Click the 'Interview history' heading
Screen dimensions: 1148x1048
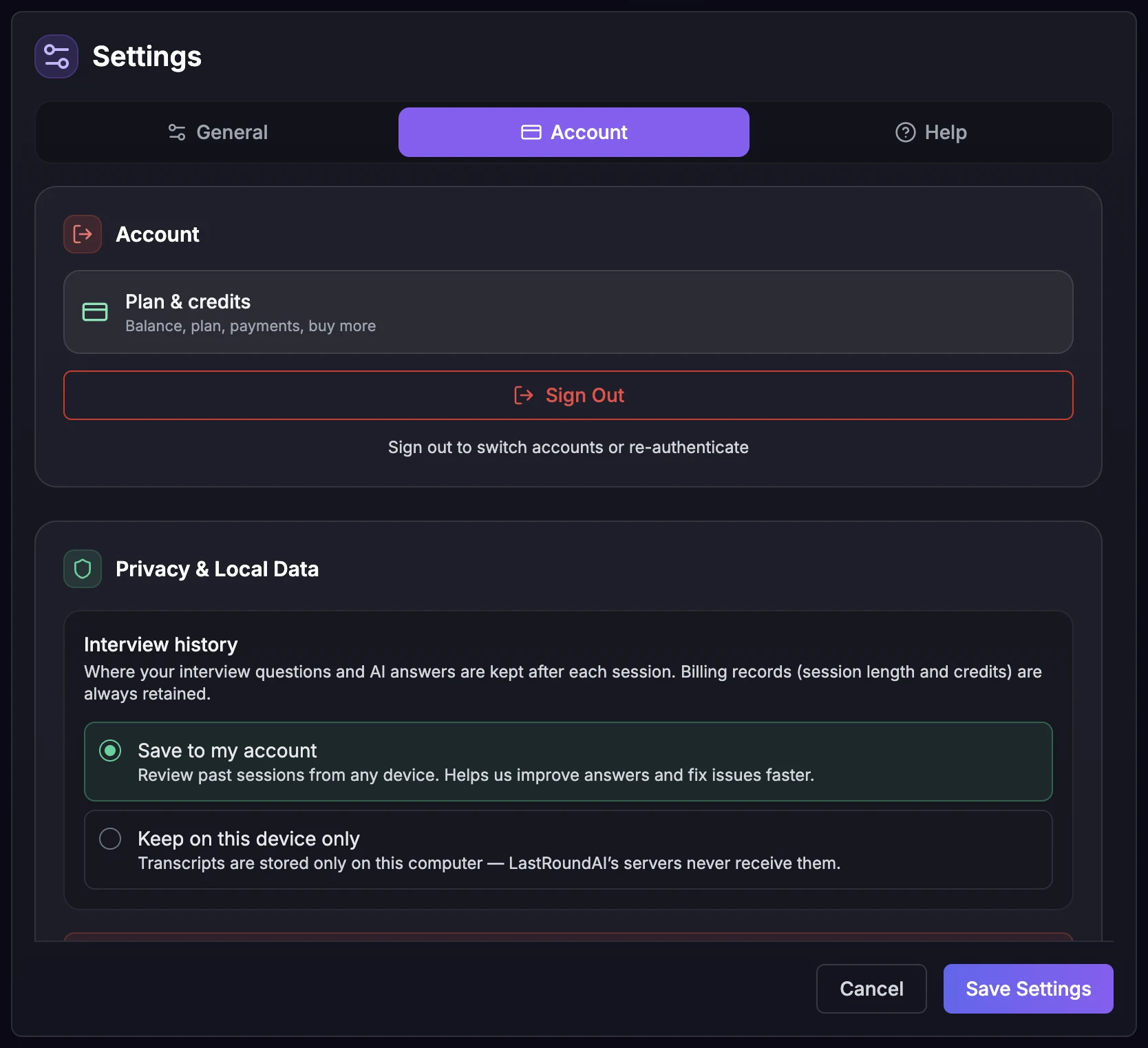click(x=161, y=644)
